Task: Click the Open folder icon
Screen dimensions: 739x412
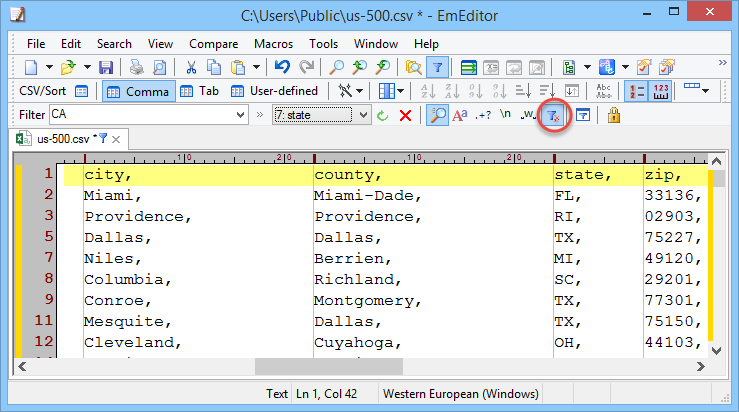Action: click(x=69, y=67)
